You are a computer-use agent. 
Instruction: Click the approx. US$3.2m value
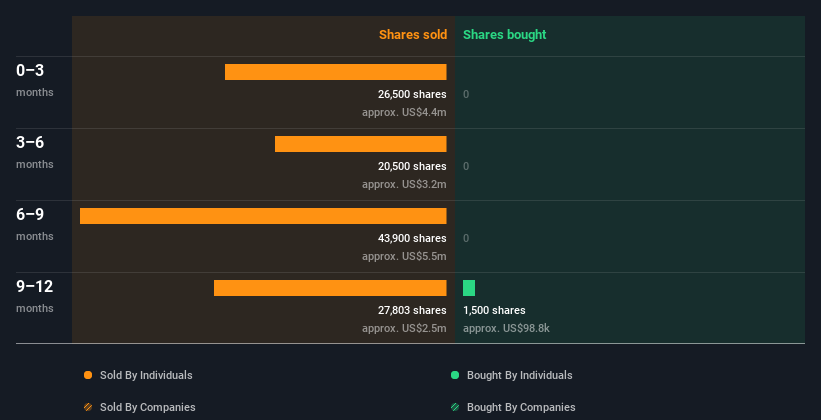[404, 184]
